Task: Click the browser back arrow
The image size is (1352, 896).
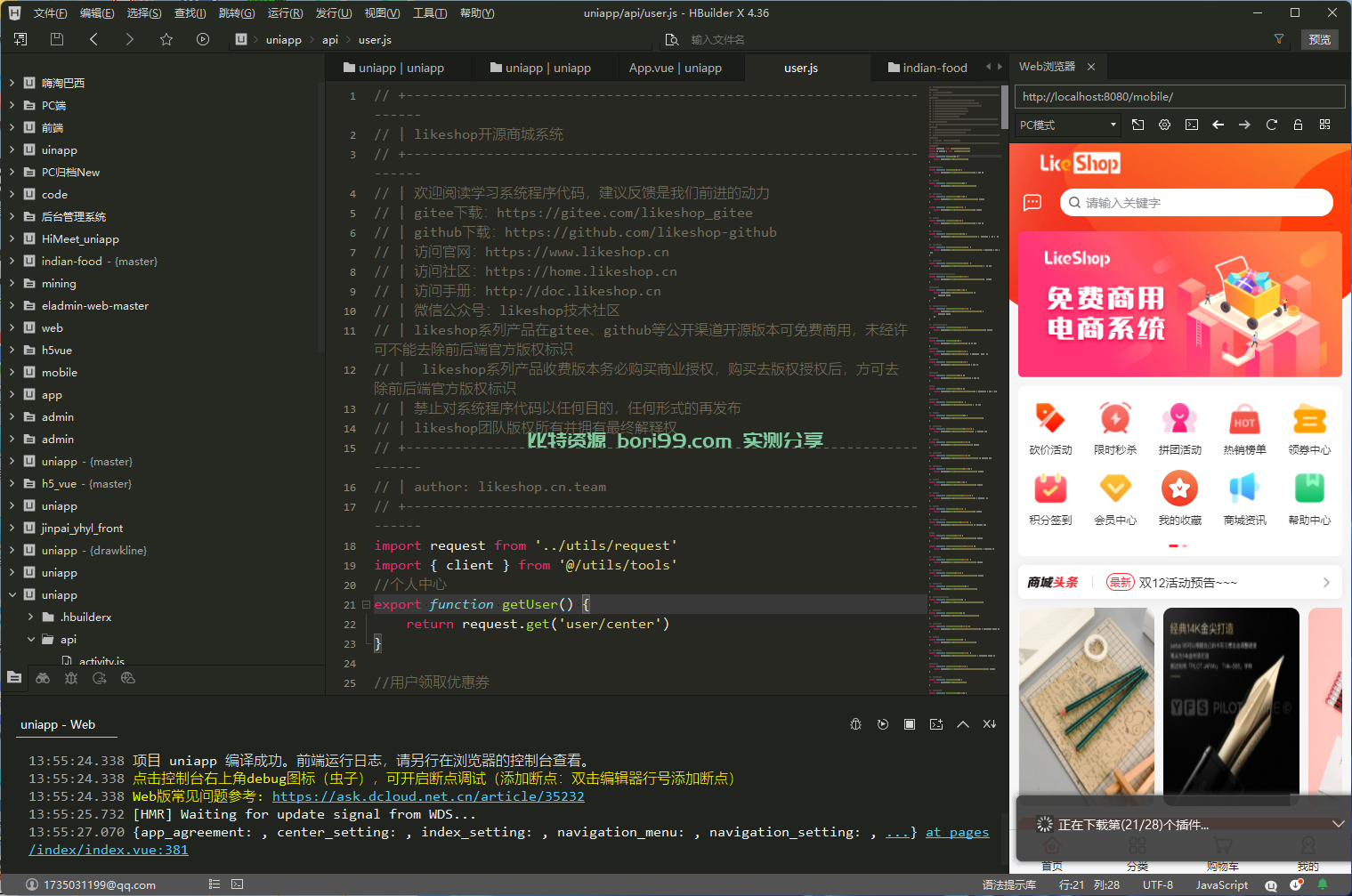Action: click(1218, 125)
